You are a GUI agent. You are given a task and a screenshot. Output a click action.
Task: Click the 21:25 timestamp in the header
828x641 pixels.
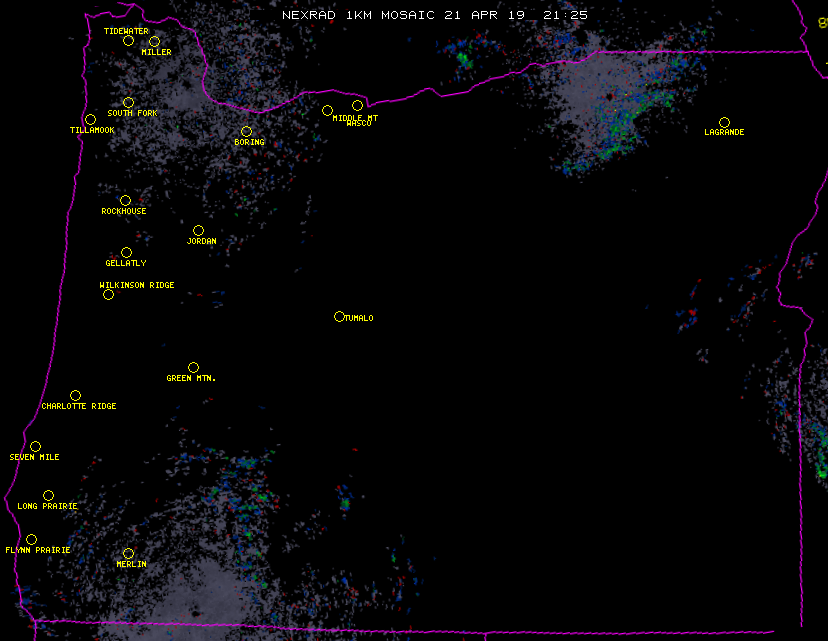pos(567,15)
